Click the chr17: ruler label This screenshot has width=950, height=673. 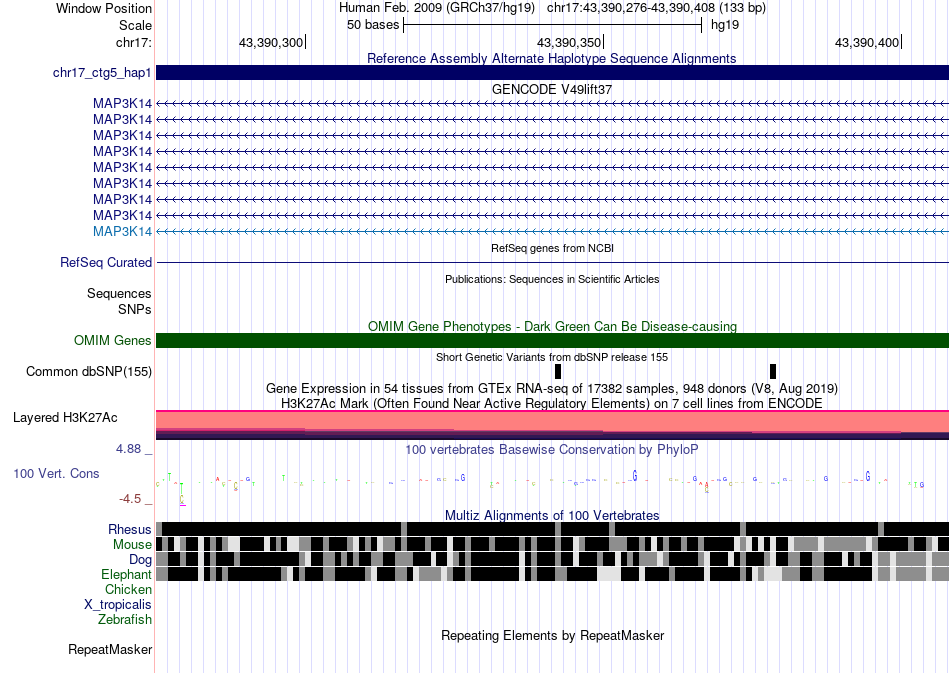point(133,42)
